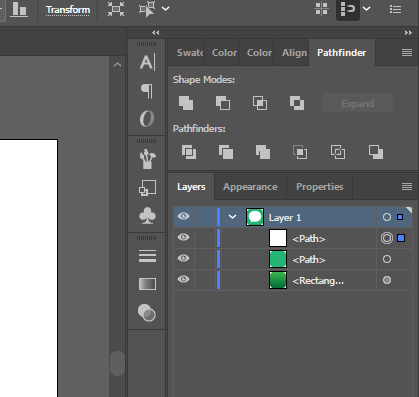The width and height of the screenshot is (419, 397).
Task: Click the four-squares workspace icon in top bar
Action: (322, 9)
